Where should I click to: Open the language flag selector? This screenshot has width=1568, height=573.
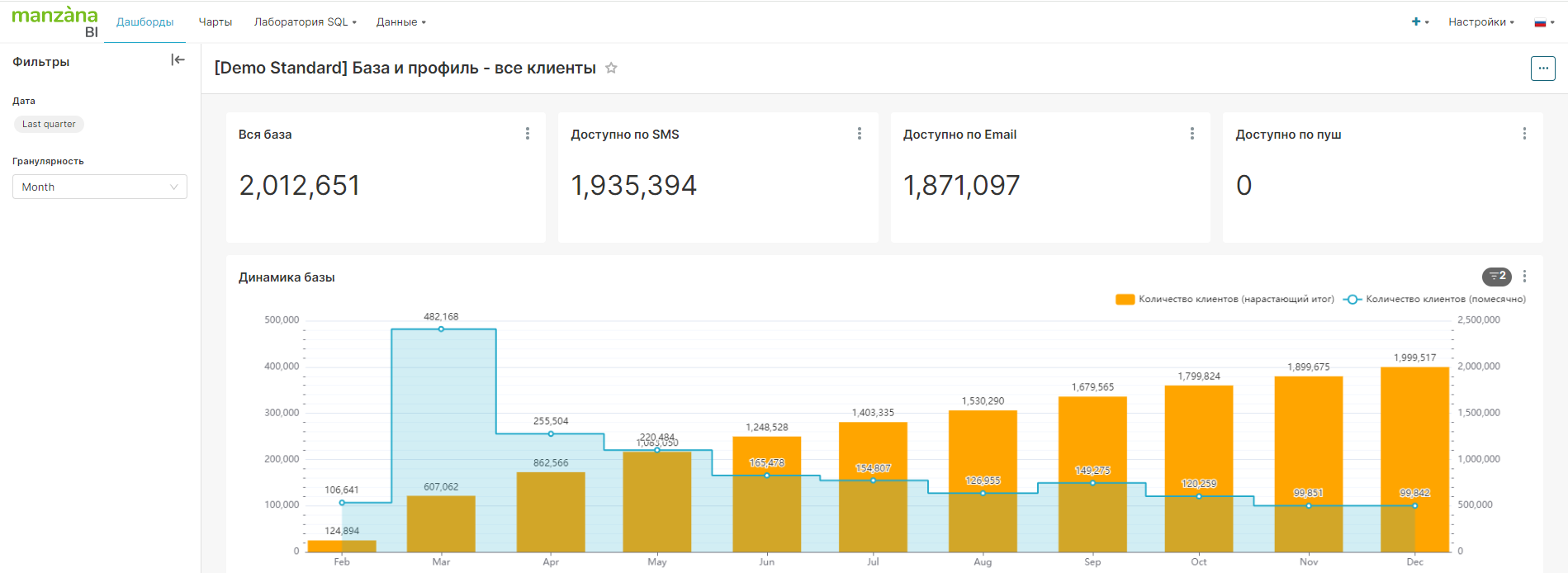[x=1543, y=22]
